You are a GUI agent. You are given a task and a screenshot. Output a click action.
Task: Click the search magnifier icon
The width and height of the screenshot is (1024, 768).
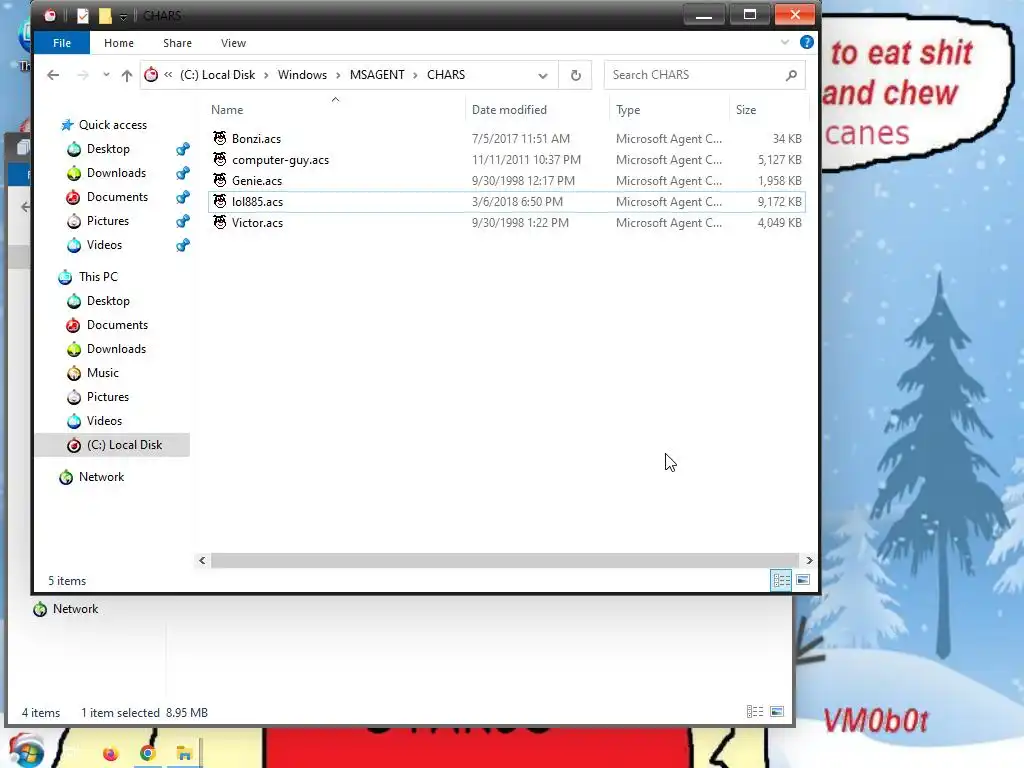click(791, 75)
